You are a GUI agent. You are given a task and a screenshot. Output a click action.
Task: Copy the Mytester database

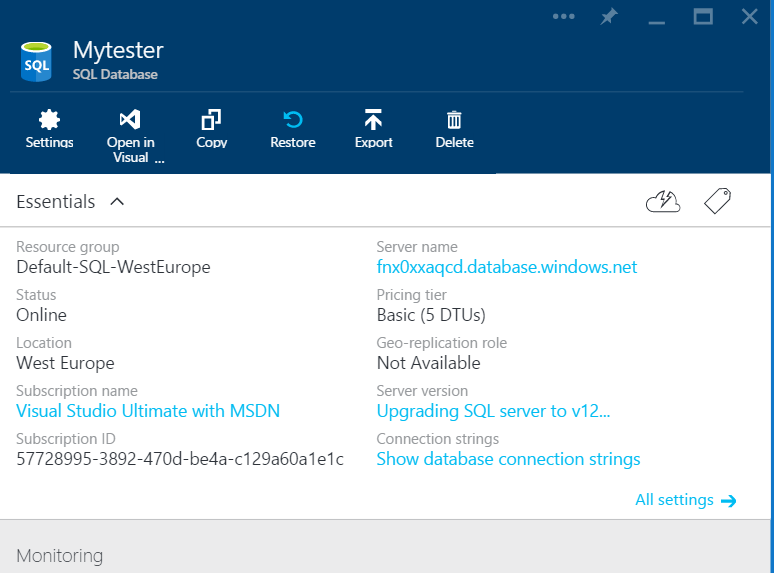tap(211, 130)
